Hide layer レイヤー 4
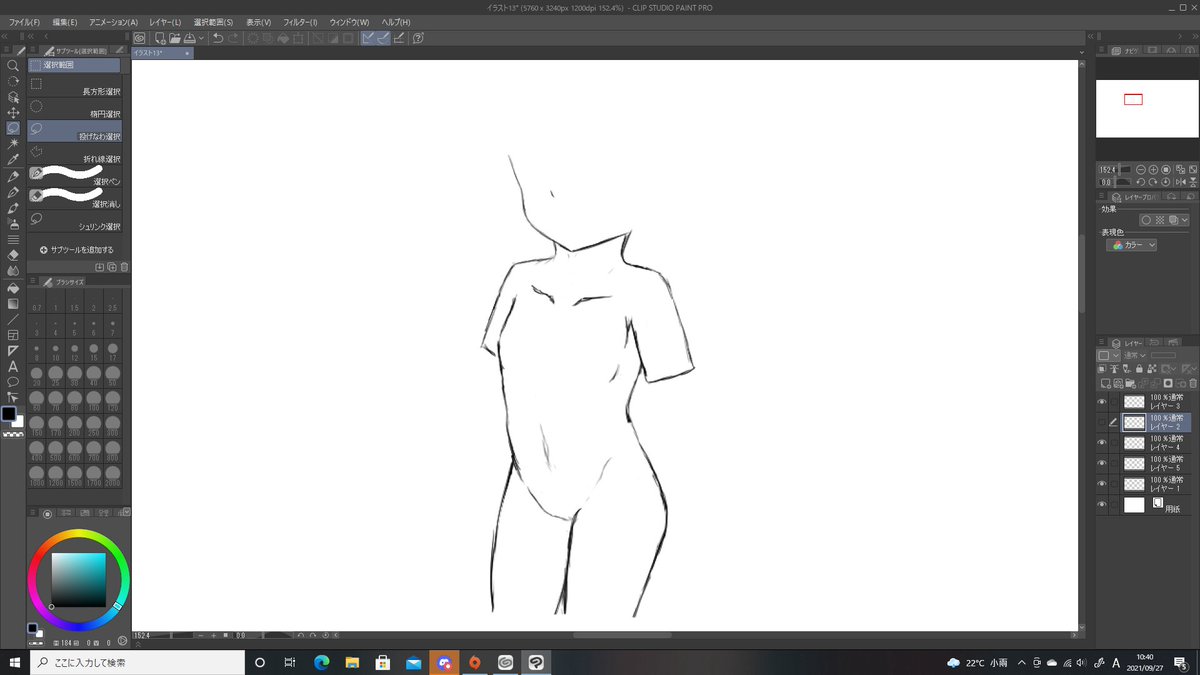 tap(1102, 443)
